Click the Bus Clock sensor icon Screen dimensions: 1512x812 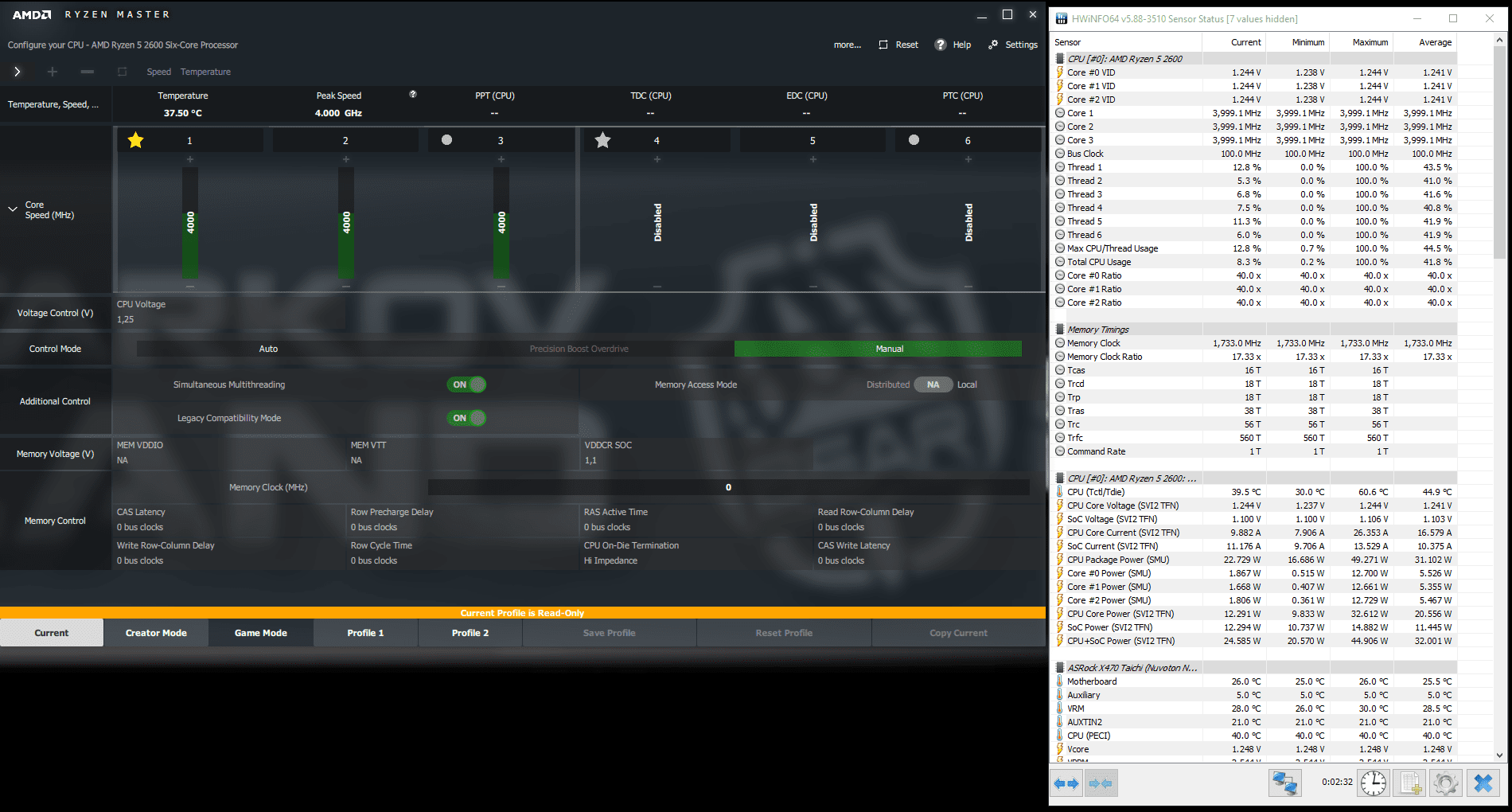click(x=1060, y=154)
